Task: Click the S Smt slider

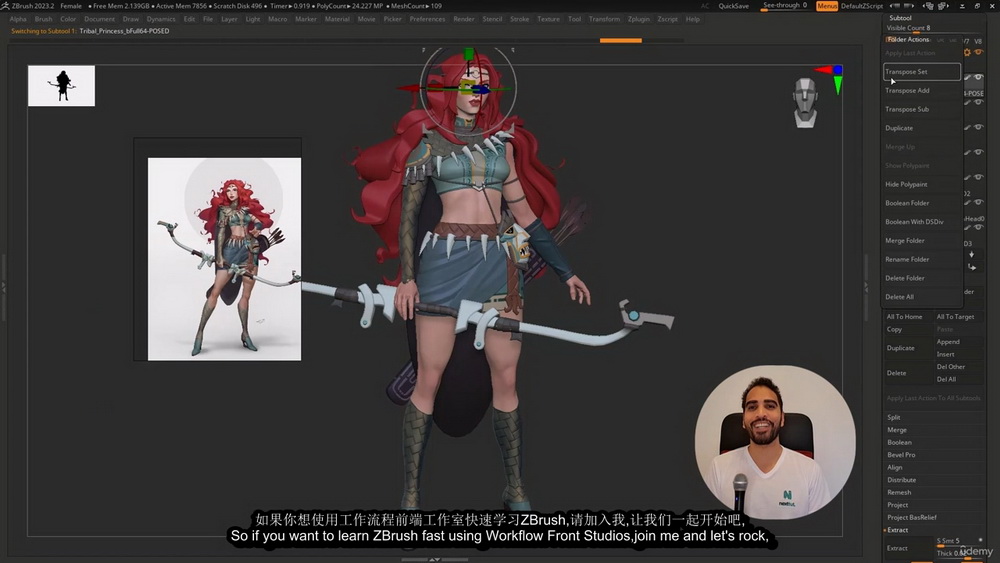Action: pos(959,541)
